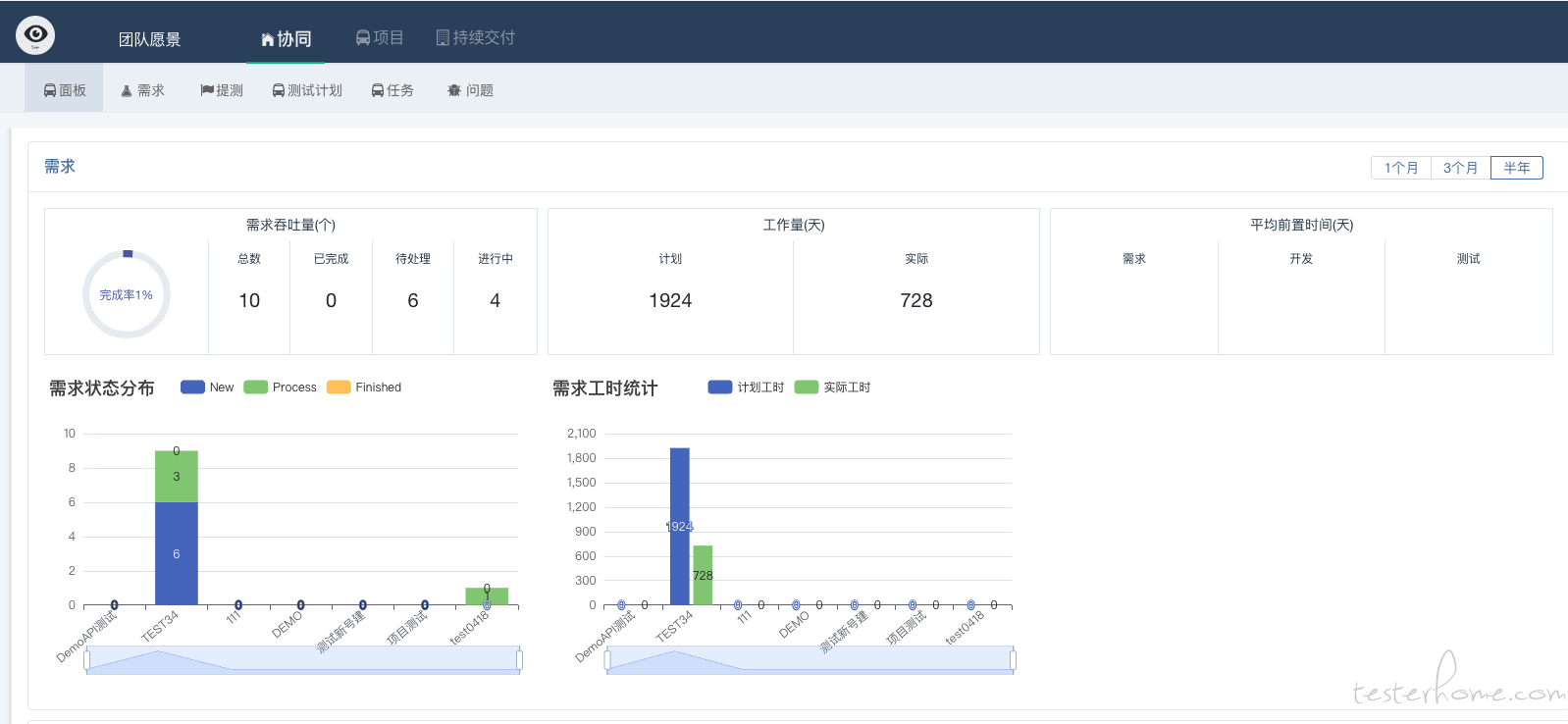Open the 持续交付 navigation item
Screen dimensions: 1568x724
point(475,37)
